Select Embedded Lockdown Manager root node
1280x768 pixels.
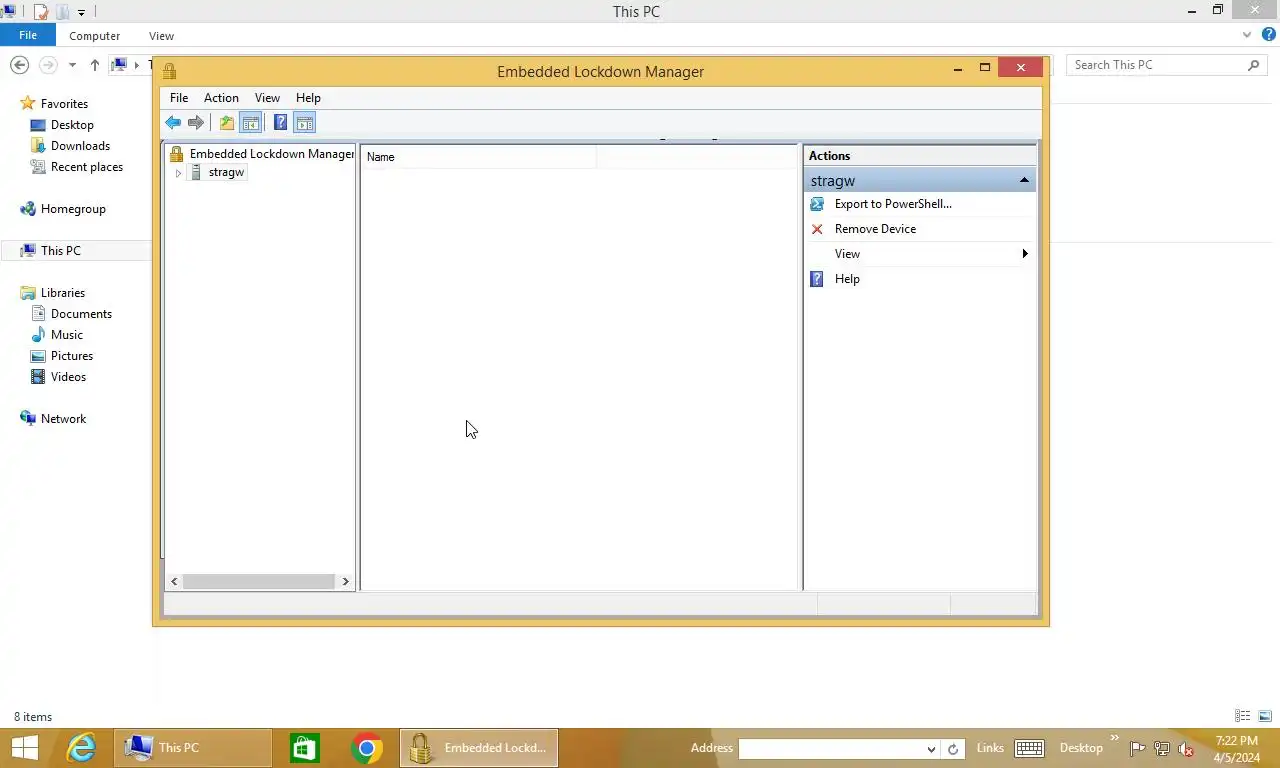coord(271,154)
